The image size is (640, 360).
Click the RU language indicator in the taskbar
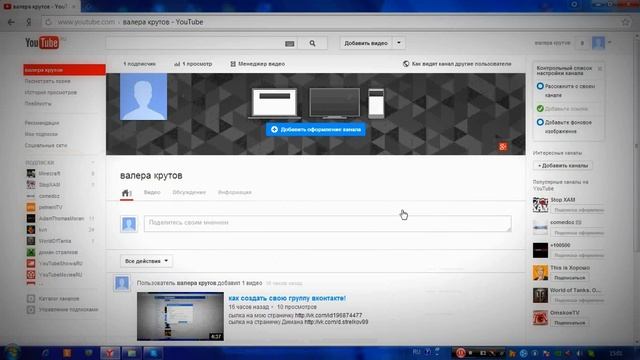(416, 352)
